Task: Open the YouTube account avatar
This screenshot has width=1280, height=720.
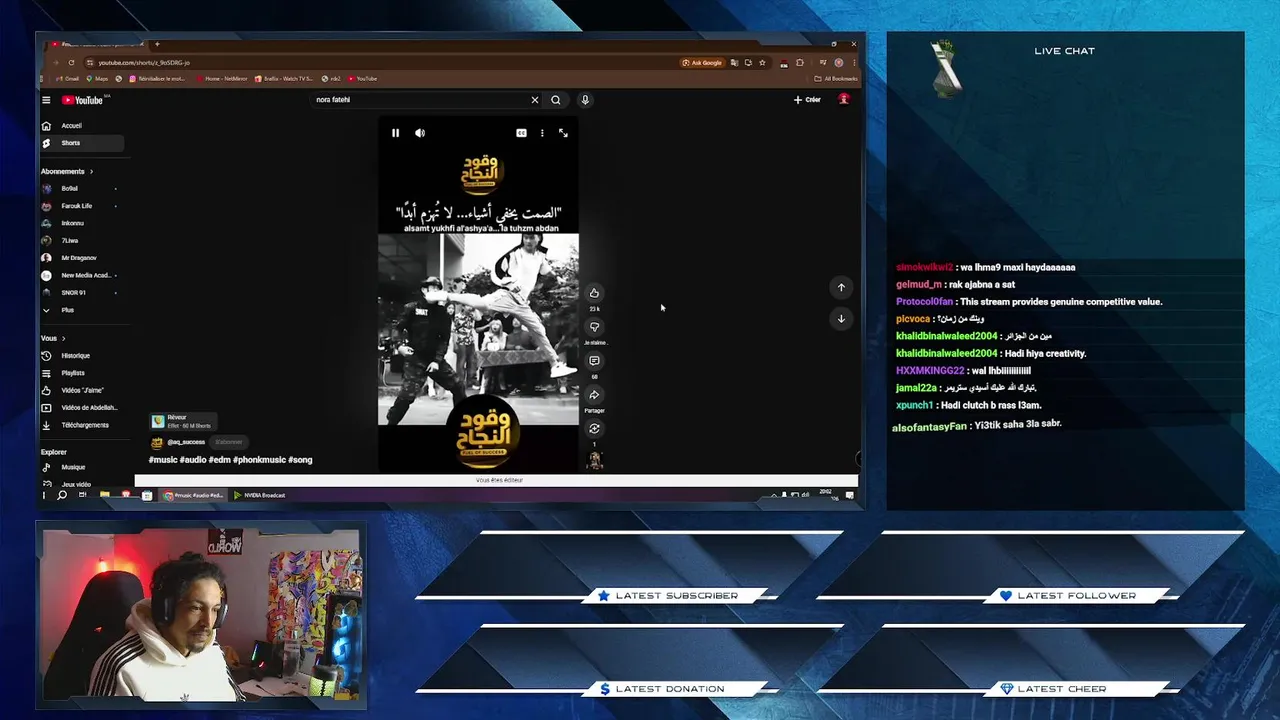Action: (844, 99)
